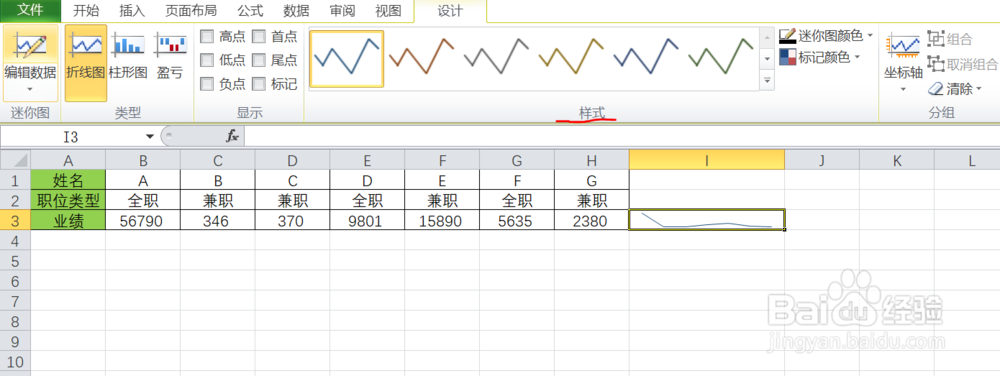Open the Edit Data (编辑数据) dropdown arrow
1000x376 pixels.
click(x=30, y=89)
